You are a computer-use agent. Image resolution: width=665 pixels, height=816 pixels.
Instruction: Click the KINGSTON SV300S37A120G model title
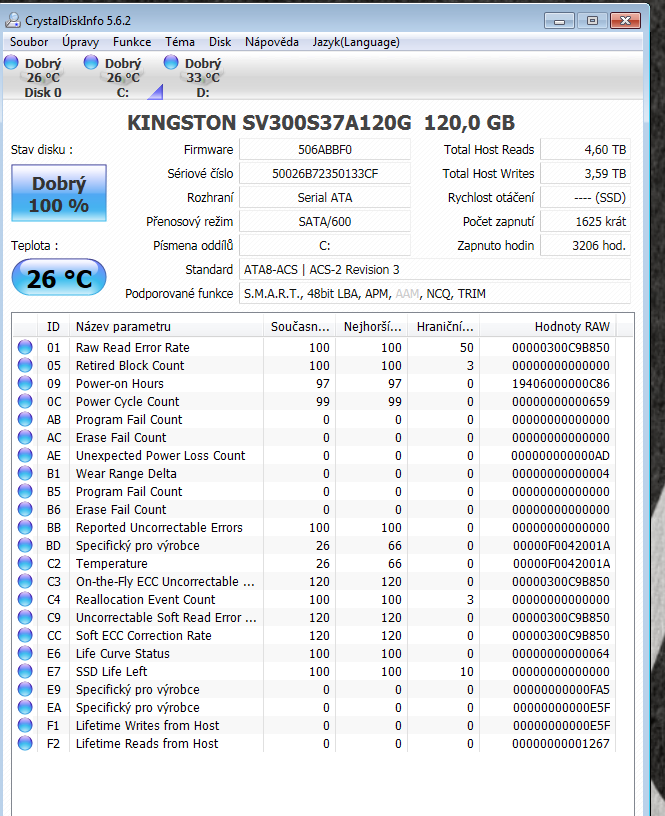pyautogui.click(x=321, y=123)
